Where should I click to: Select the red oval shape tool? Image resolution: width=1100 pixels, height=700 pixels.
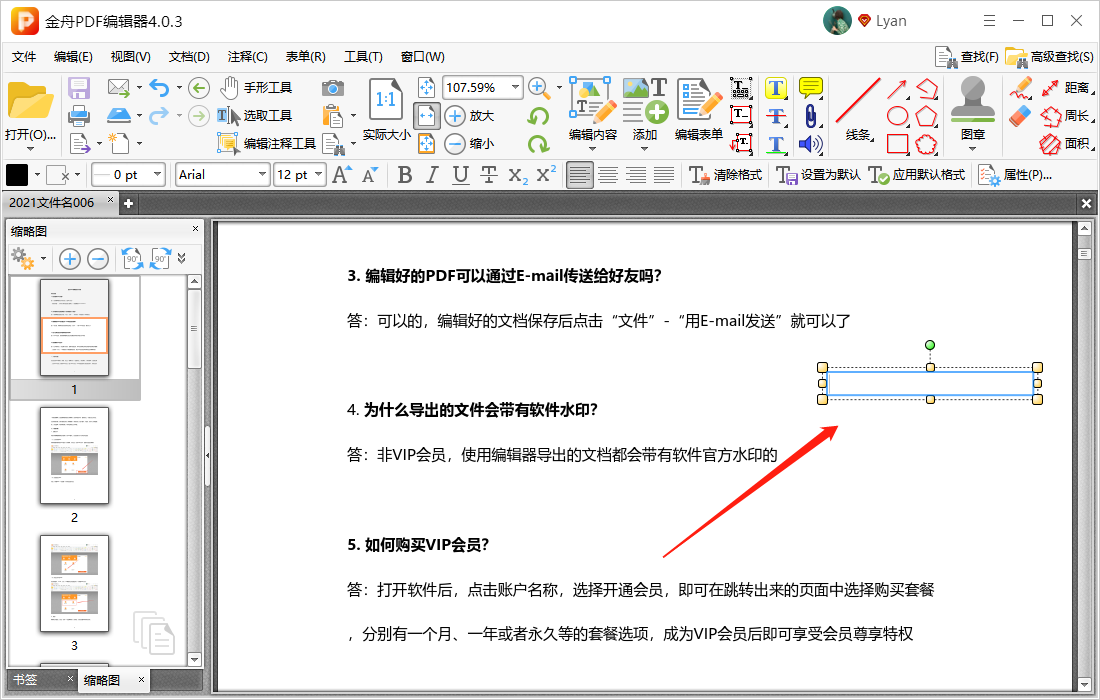click(x=897, y=116)
